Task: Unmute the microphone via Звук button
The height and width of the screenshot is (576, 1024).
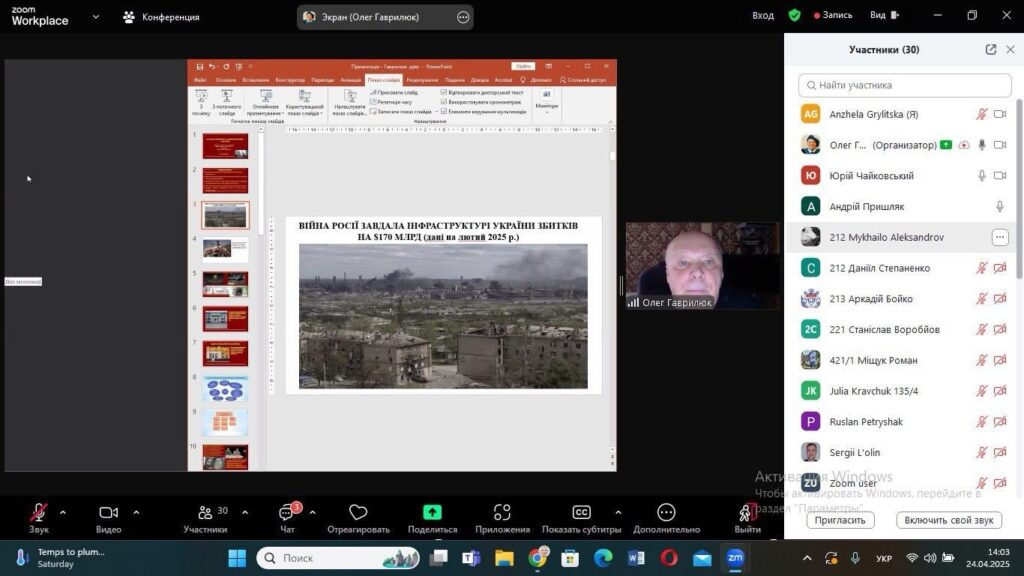Action: click(x=39, y=513)
